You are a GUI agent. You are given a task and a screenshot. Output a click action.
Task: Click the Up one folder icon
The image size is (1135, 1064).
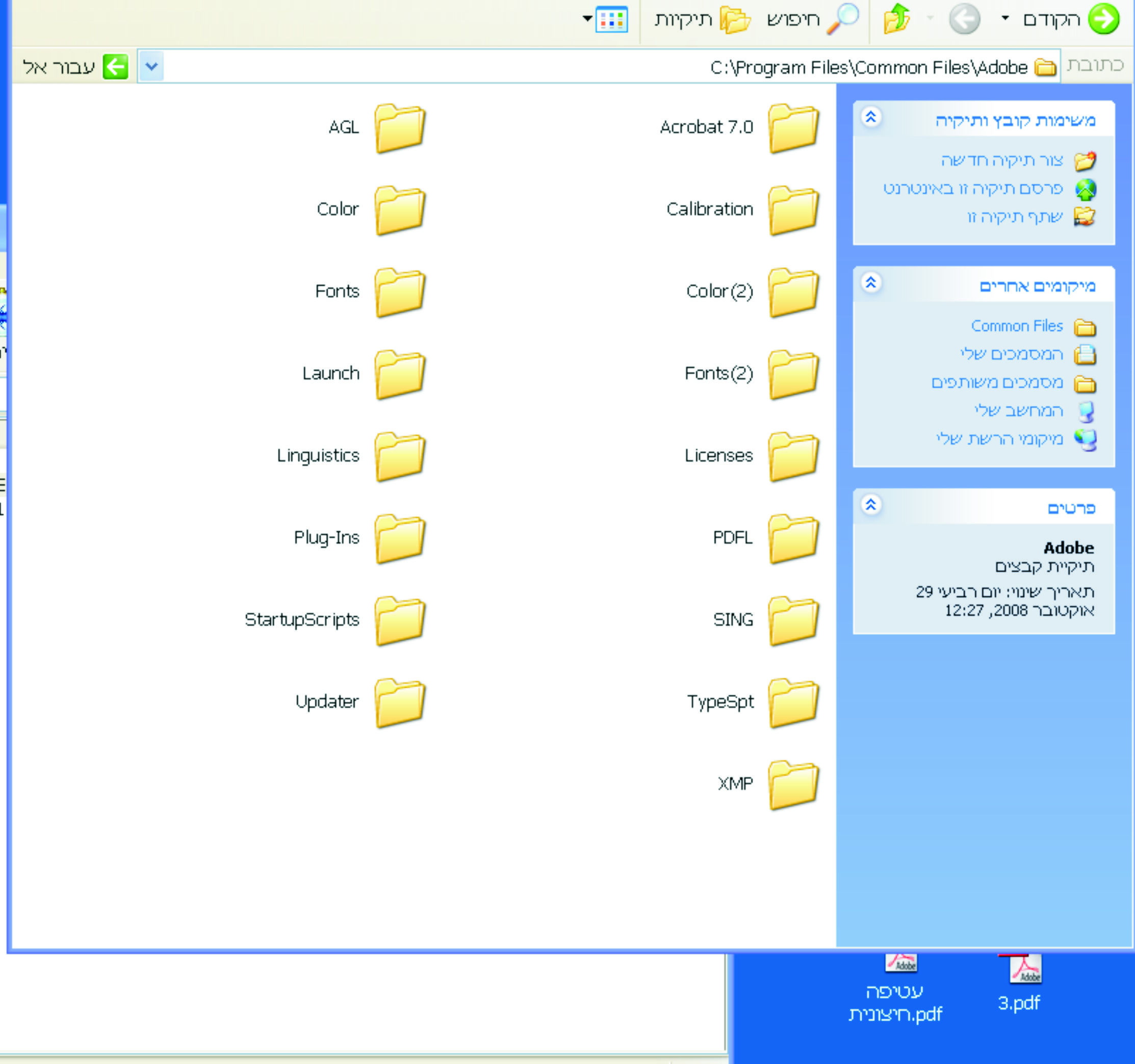coord(896,19)
